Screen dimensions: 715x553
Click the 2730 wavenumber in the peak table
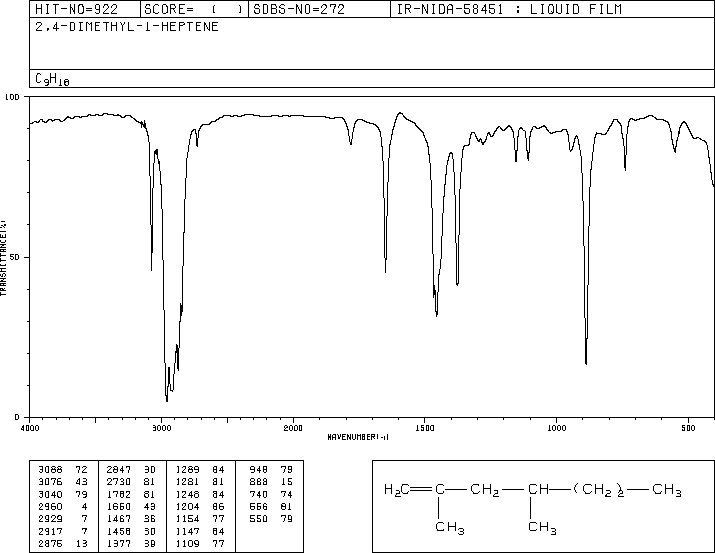(x=119, y=482)
